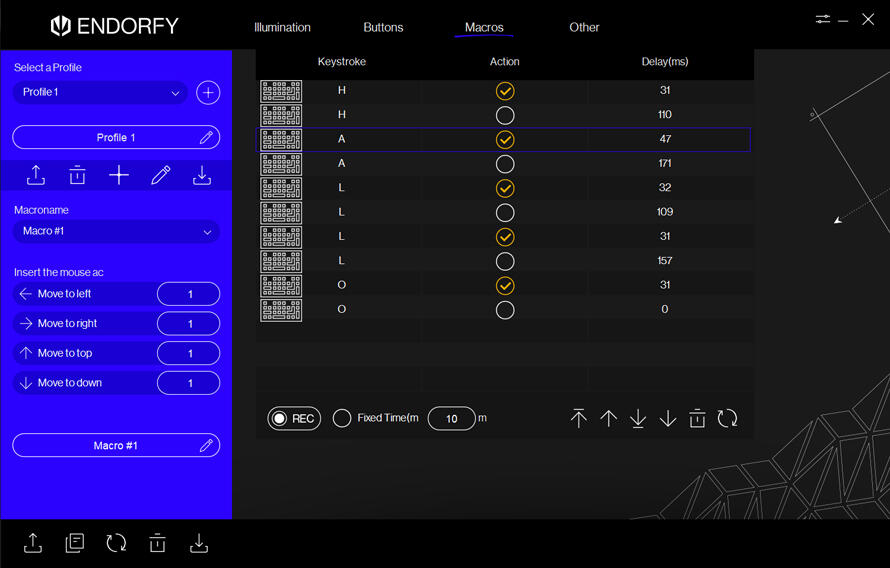
Task: Click the Move to left value field
Action: coord(188,294)
